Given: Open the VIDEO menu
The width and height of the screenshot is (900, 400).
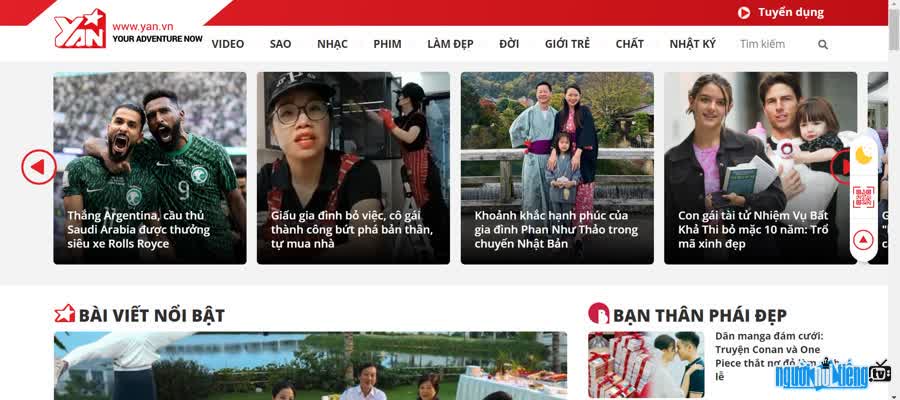Looking at the screenshot, I should coord(228,44).
